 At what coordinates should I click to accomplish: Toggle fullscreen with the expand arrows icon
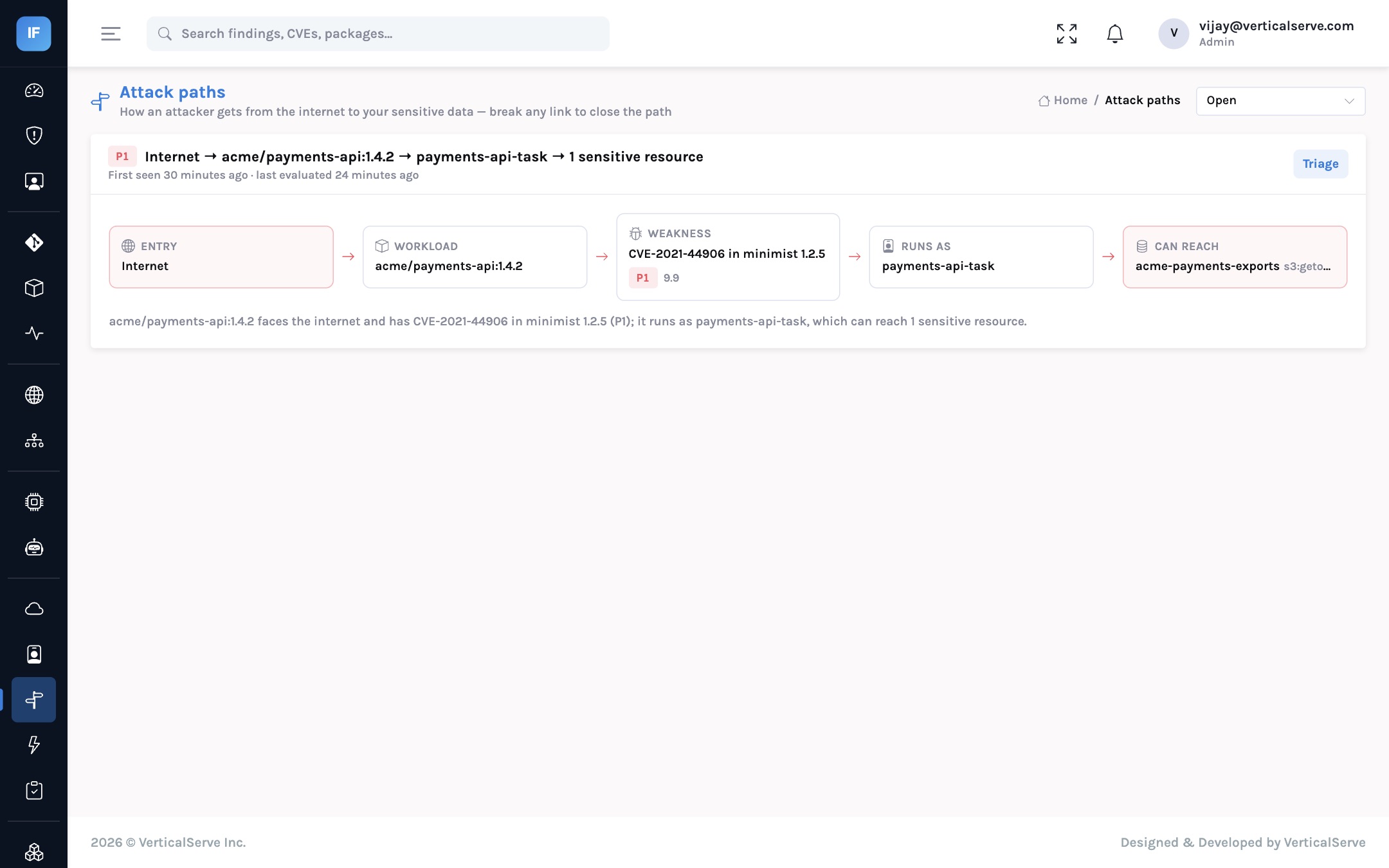(1067, 33)
